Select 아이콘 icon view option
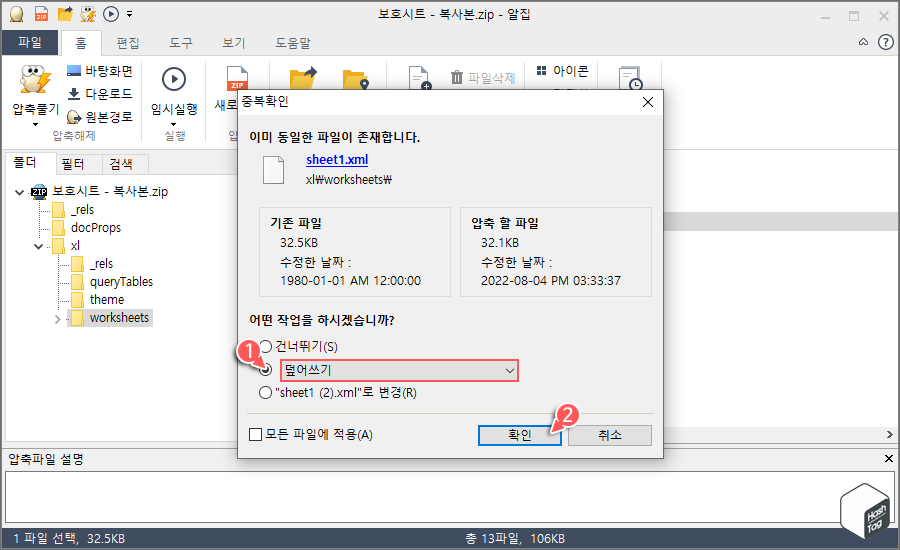 point(562,71)
